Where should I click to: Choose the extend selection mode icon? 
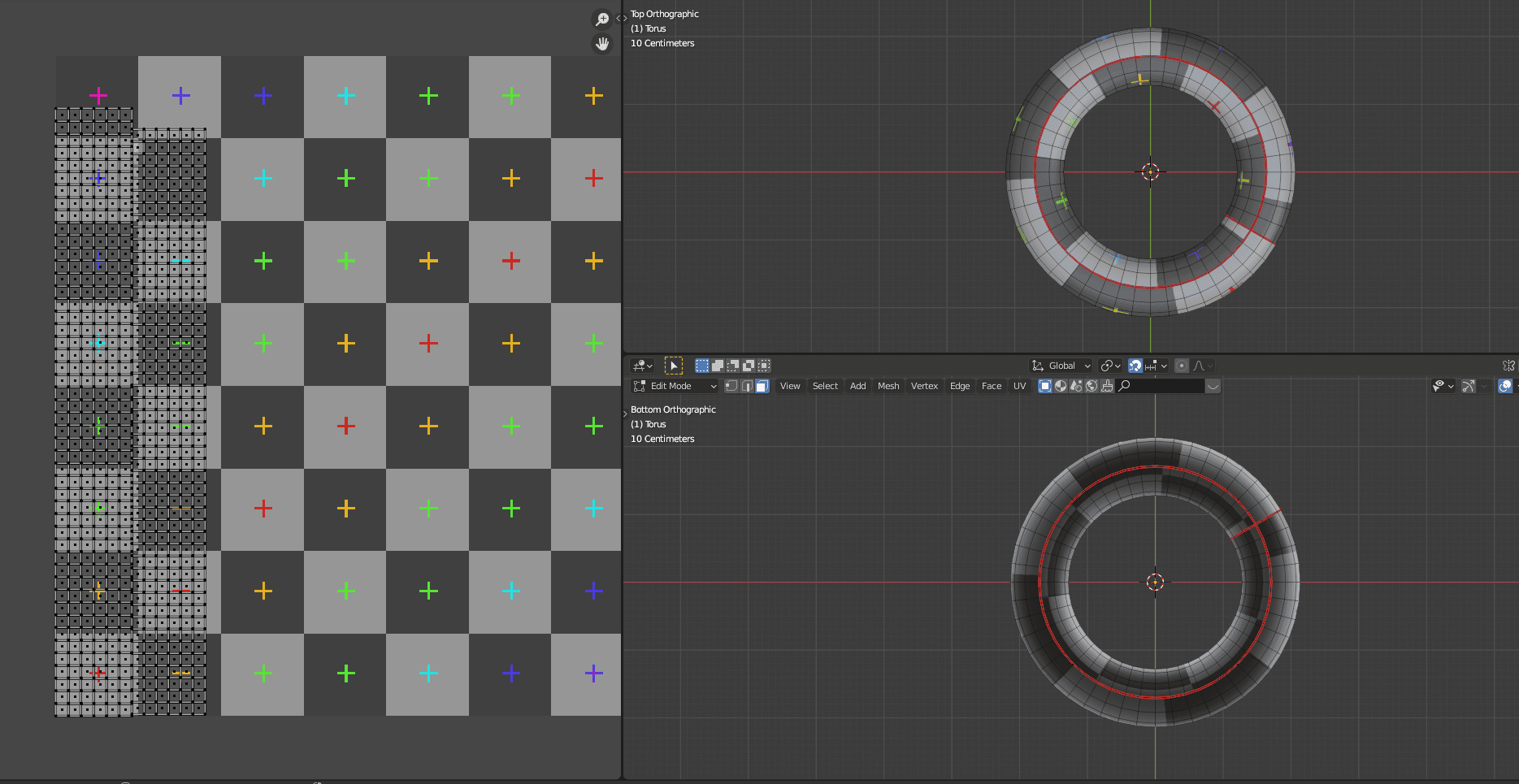click(x=718, y=366)
